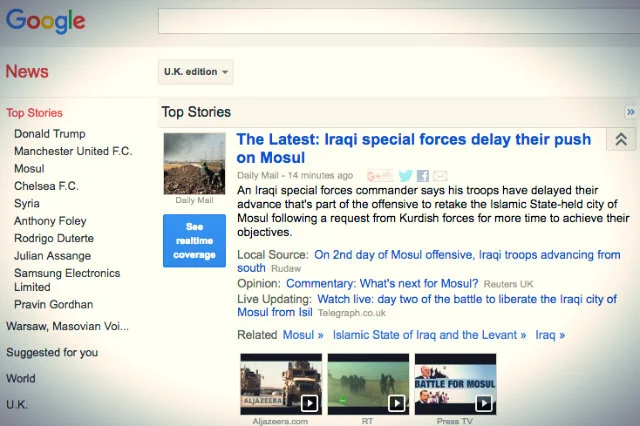Open related topic Iraq »
The image size is (640, 426).
pyautogui.click(x=550, y=335)
